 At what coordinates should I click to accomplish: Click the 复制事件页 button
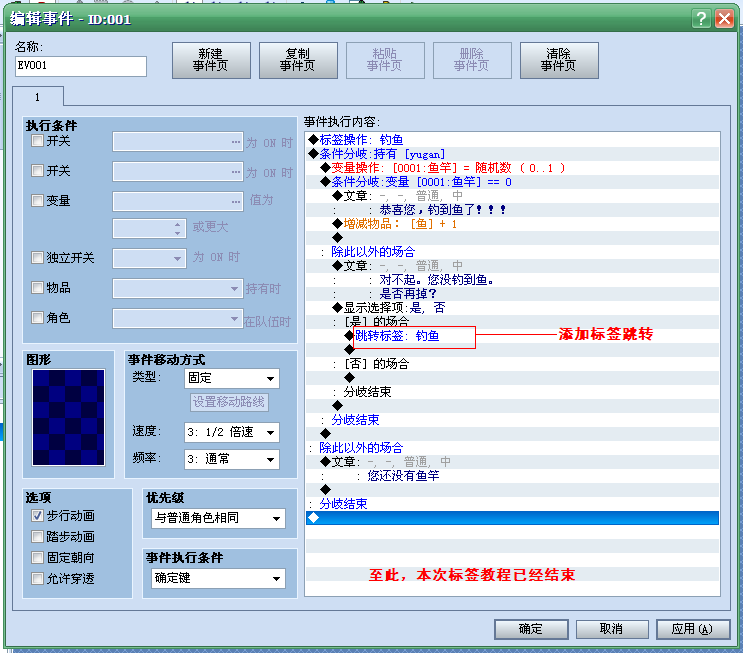point(298,60)
